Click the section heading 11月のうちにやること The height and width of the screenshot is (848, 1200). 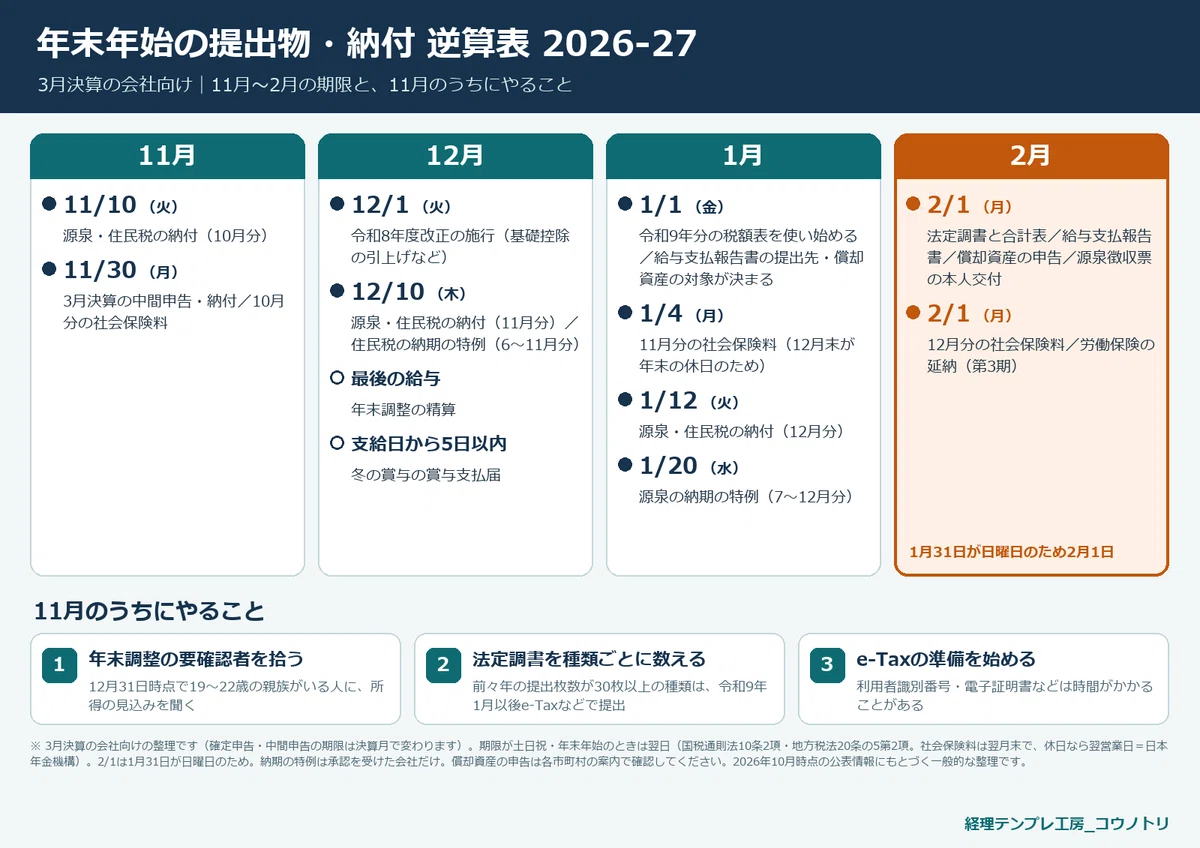click(149, 611)
